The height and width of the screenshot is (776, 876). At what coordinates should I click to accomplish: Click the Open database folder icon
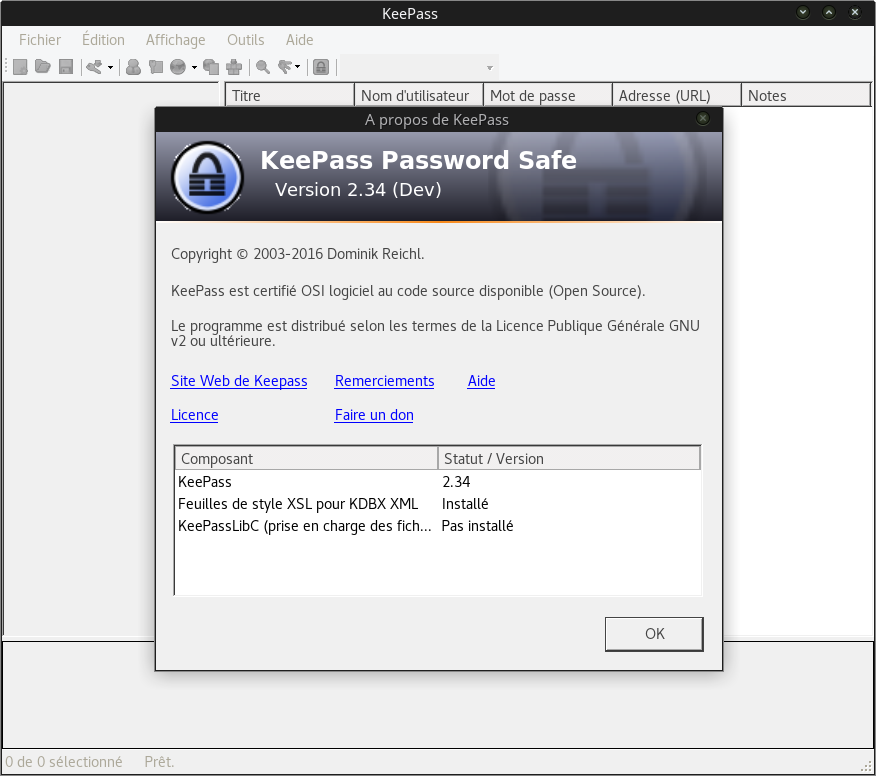43,67
